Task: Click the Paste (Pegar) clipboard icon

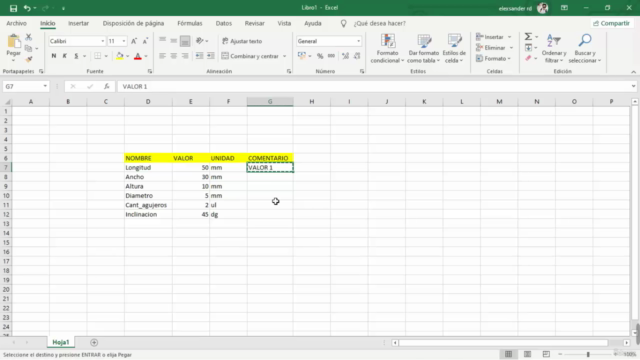Action: (x=13, y=41)
